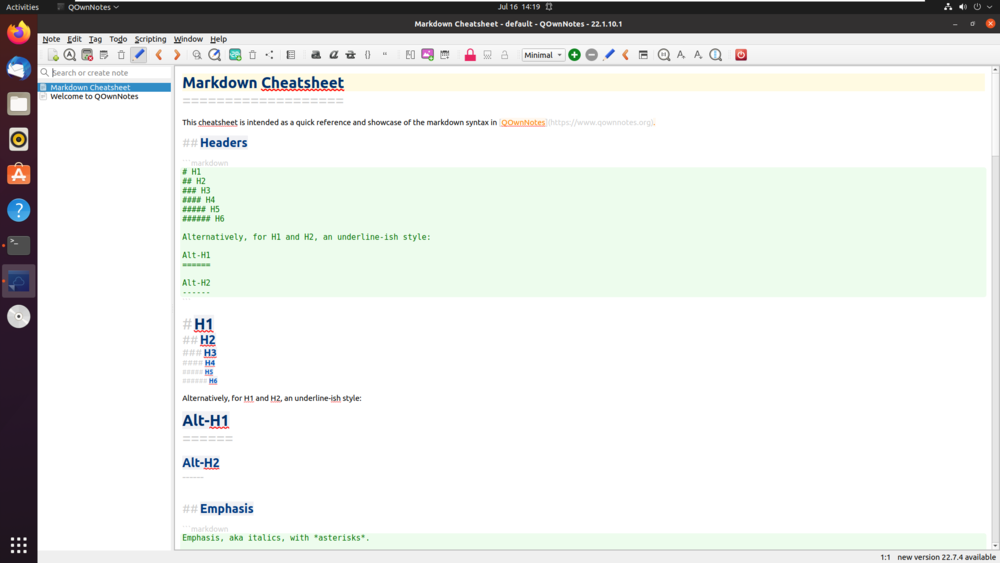Open the Edit menu
1000x563 pixels.
(74, 39)
